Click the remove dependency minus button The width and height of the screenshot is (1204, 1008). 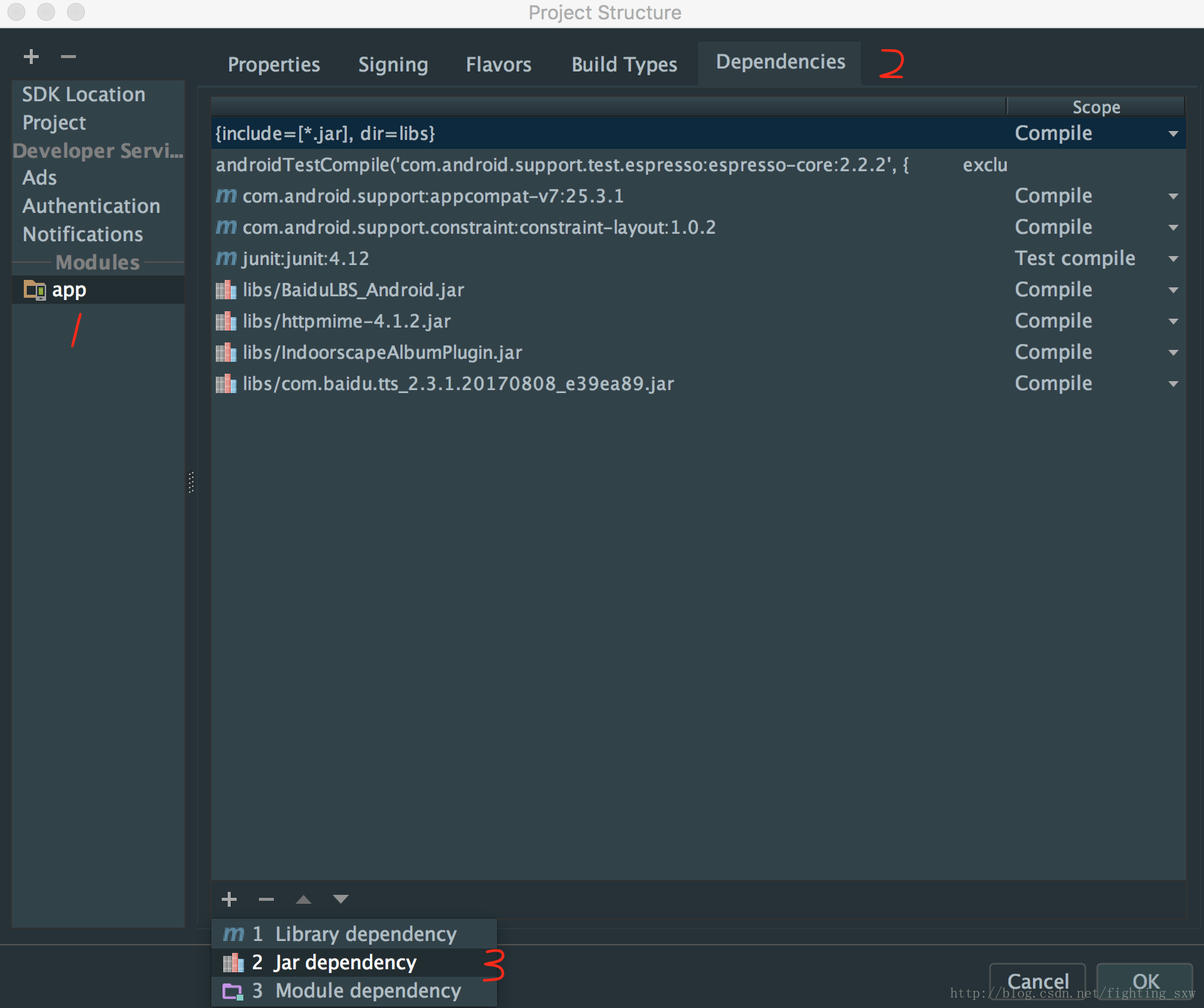(266, 899)
